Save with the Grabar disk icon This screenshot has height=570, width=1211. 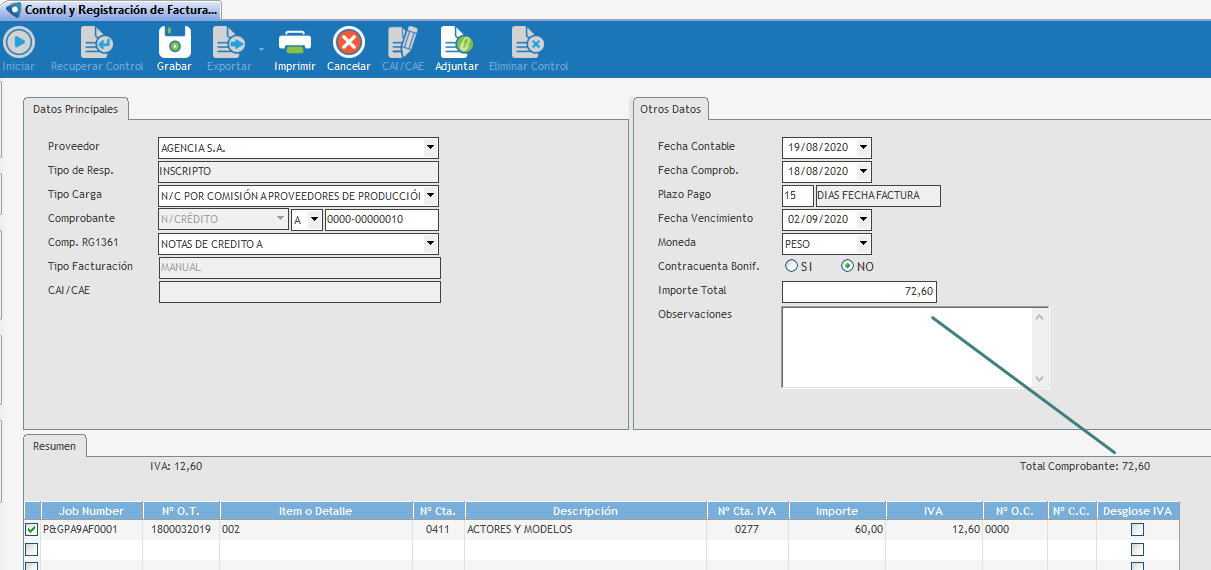click(x=174, y=42)
